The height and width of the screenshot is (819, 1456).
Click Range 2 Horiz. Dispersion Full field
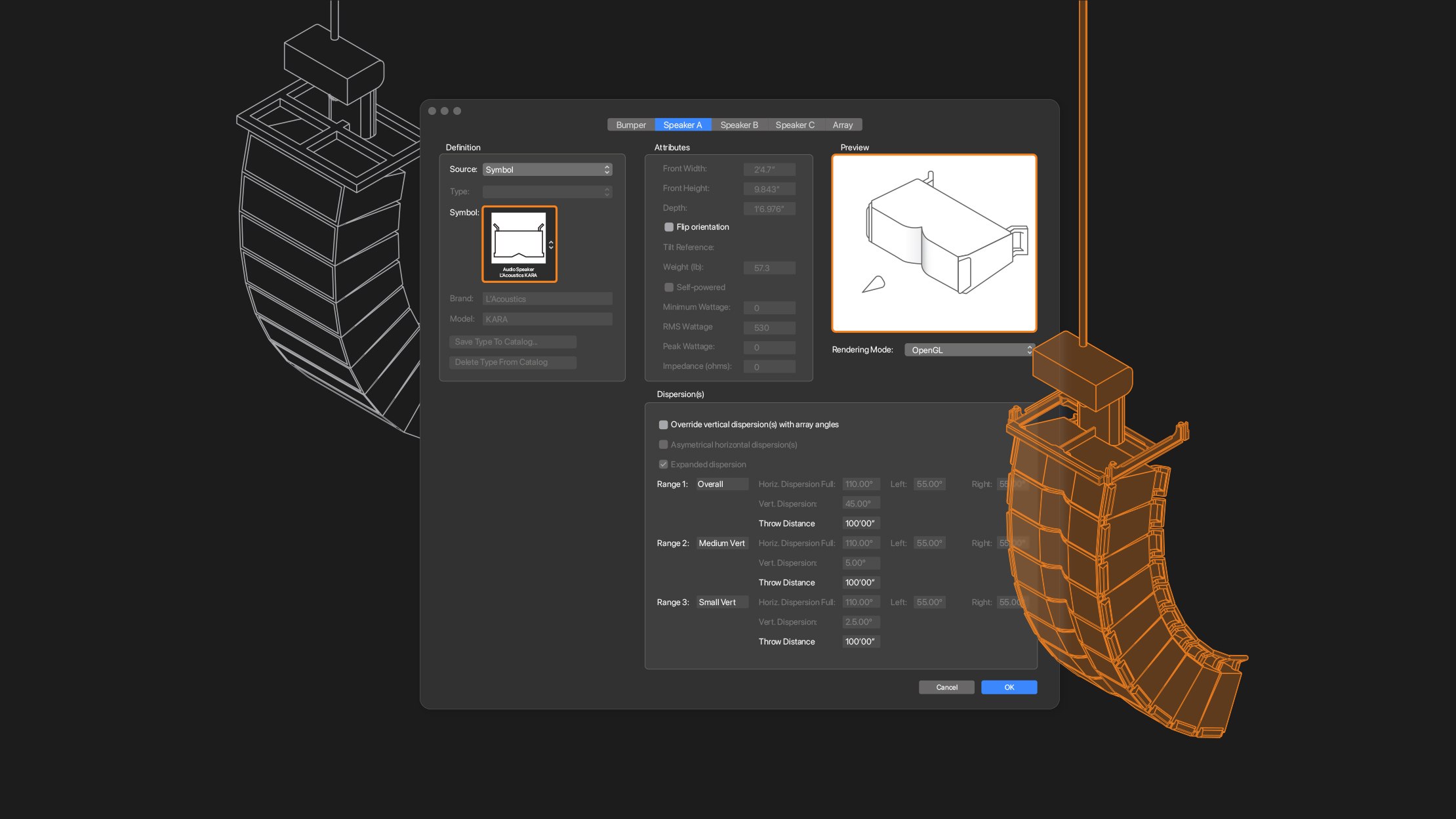tap(861, 543)
